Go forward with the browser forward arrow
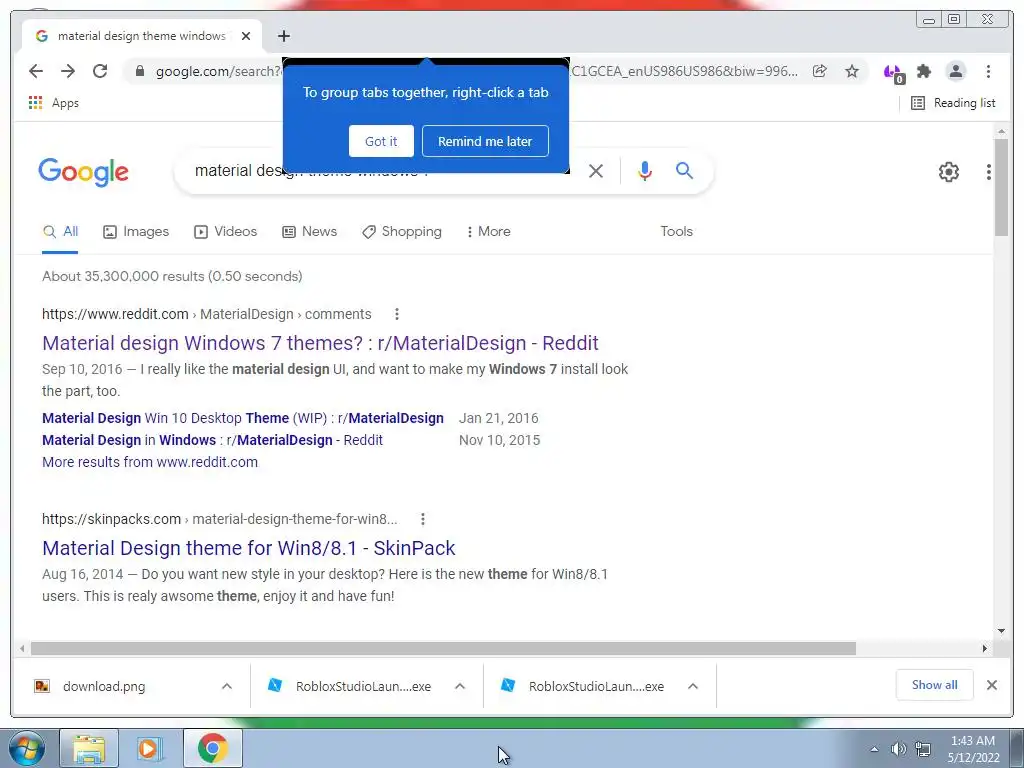The image size is (1024, 768). [68, 71]
